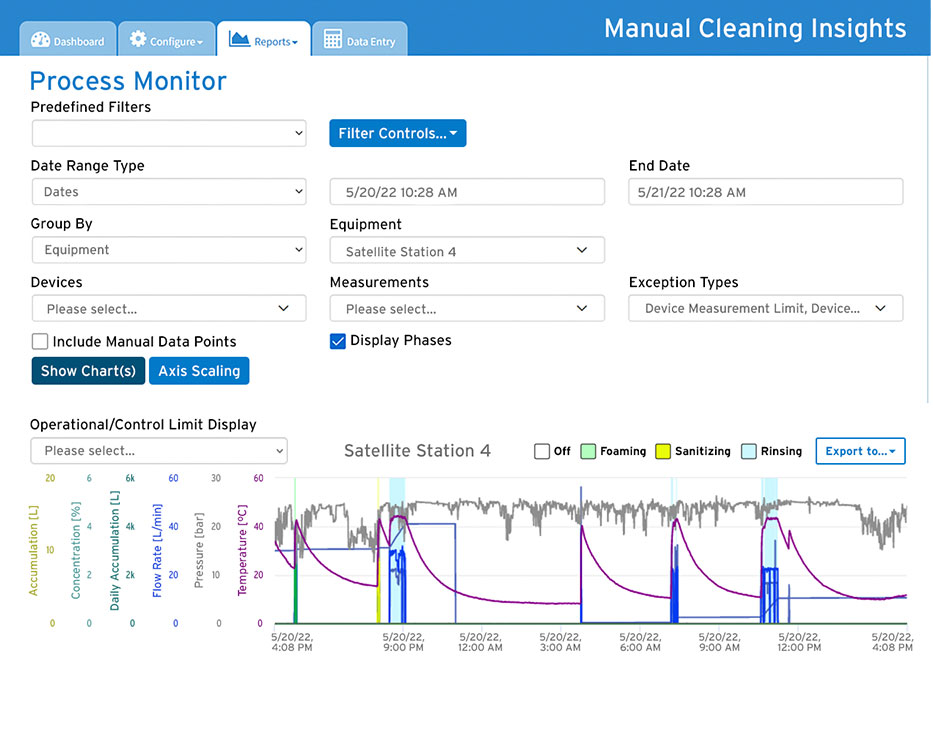Open the Date Range Type dropdown
Image resolution: width=933 pixels, height=754 pixels.
pos(168,191)
